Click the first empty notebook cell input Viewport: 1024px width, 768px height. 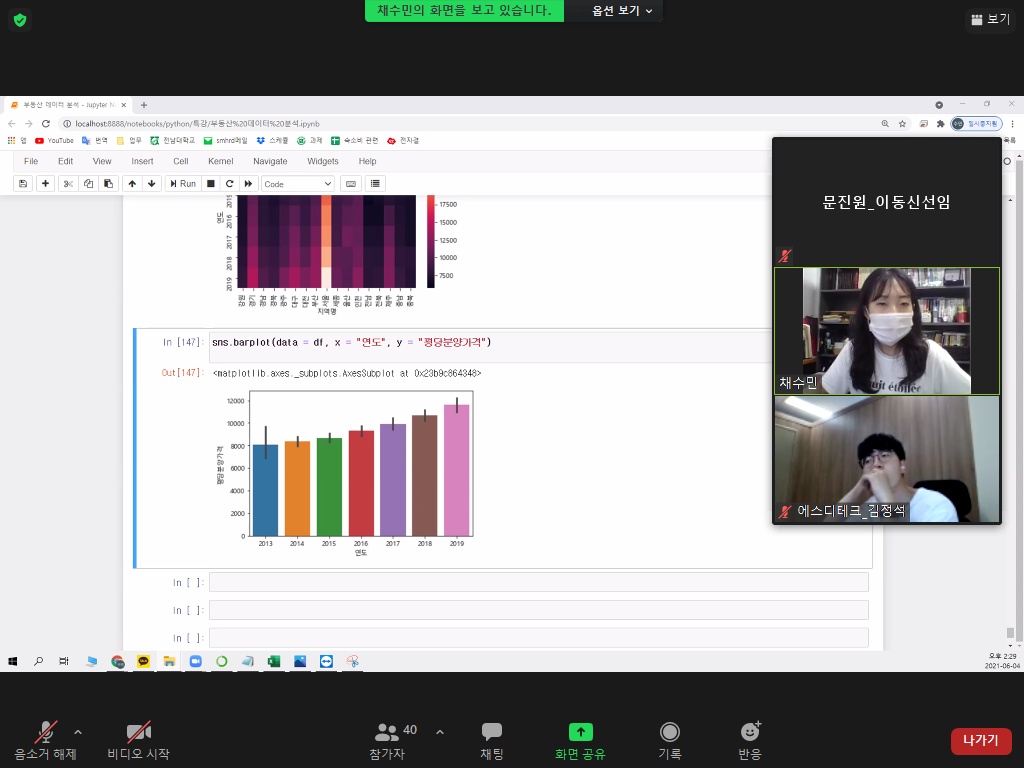pyautogui.click(x=538, y=582)
